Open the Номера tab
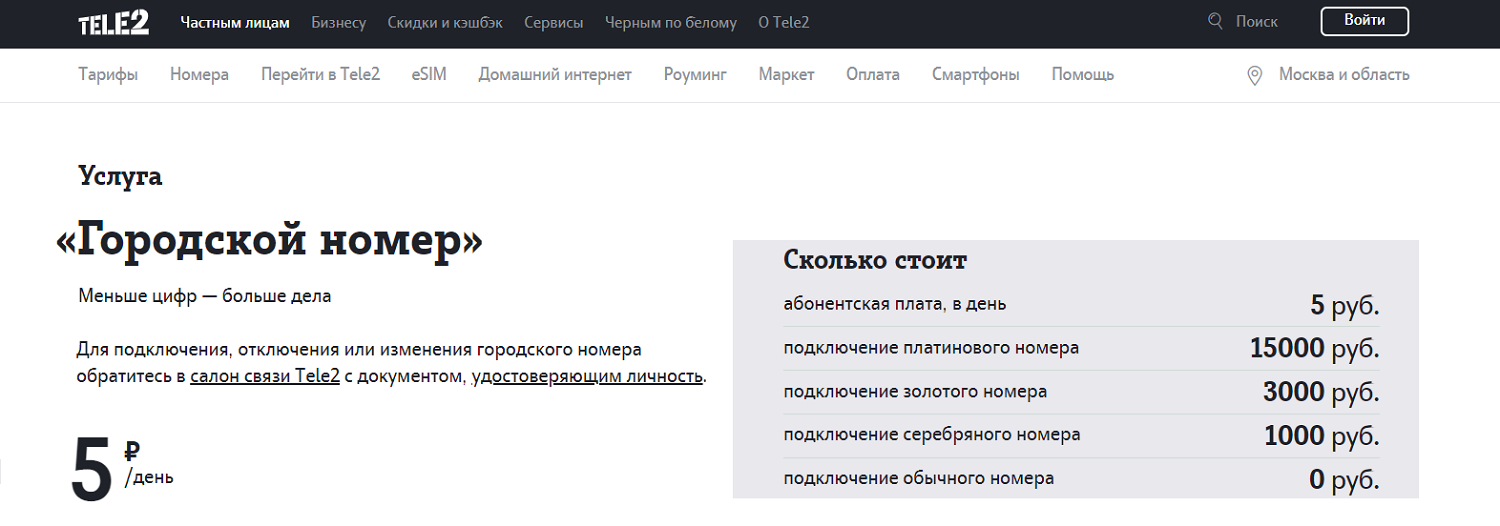Screen dimensions: 1500x526 tap(199, 74)
